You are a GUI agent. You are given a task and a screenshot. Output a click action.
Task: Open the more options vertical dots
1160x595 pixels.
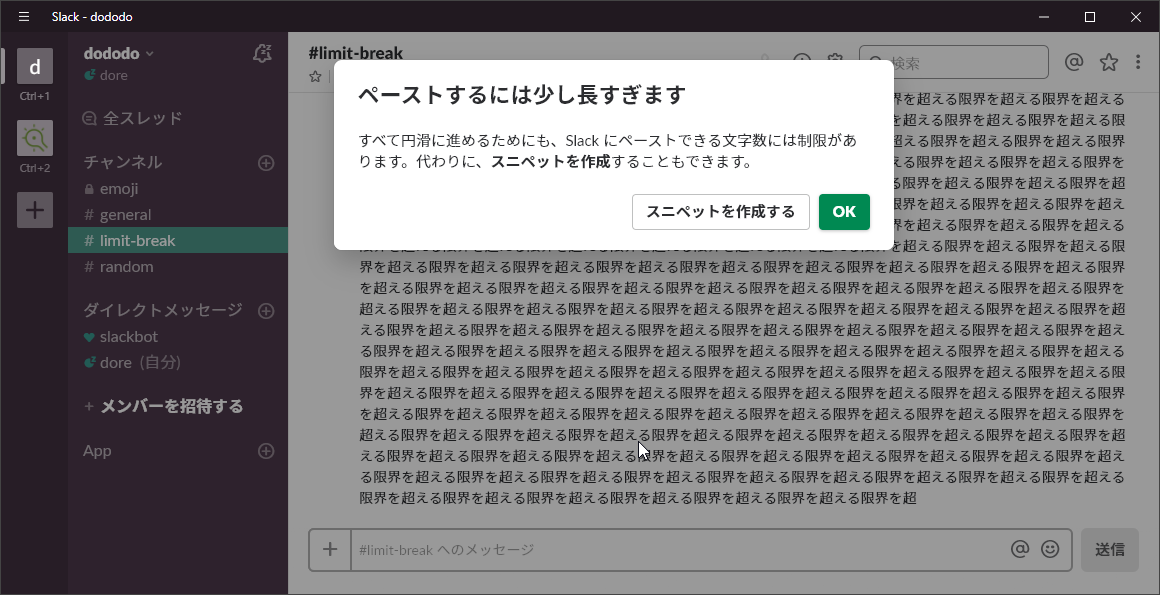(x=1138, y=62)
